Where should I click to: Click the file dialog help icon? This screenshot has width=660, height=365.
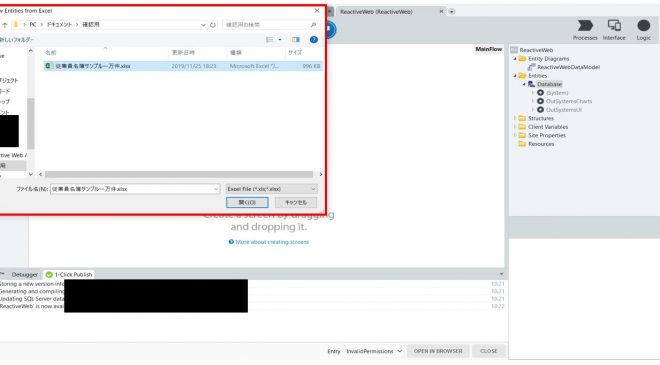click(314, 40)
